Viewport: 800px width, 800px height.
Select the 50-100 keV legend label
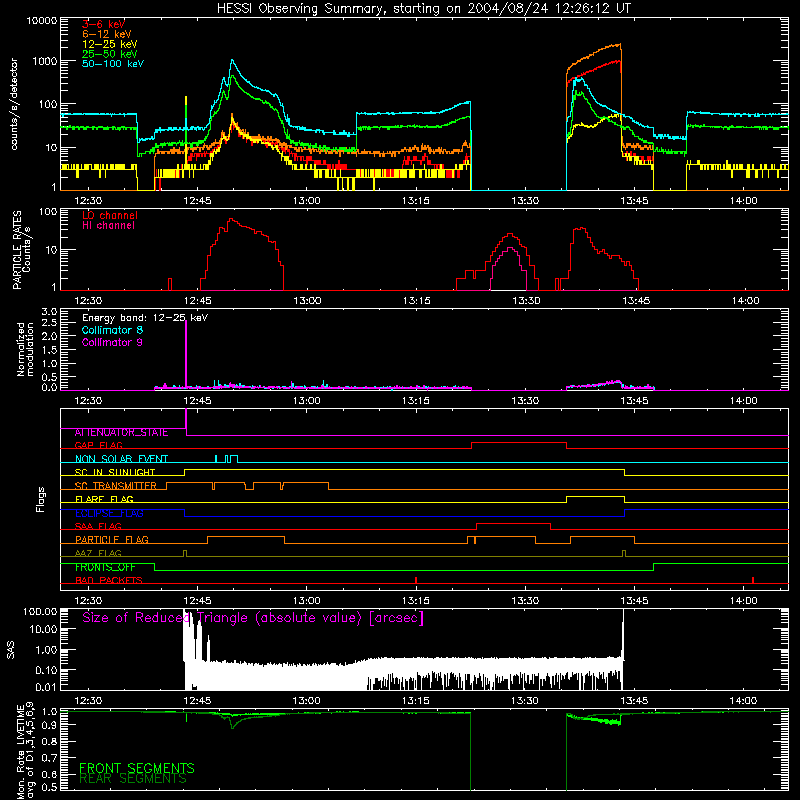coord(113,64)
